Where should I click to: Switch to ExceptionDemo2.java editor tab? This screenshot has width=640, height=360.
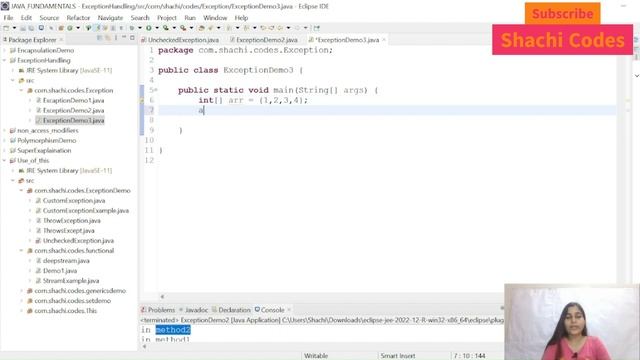[x=264, y=40]
